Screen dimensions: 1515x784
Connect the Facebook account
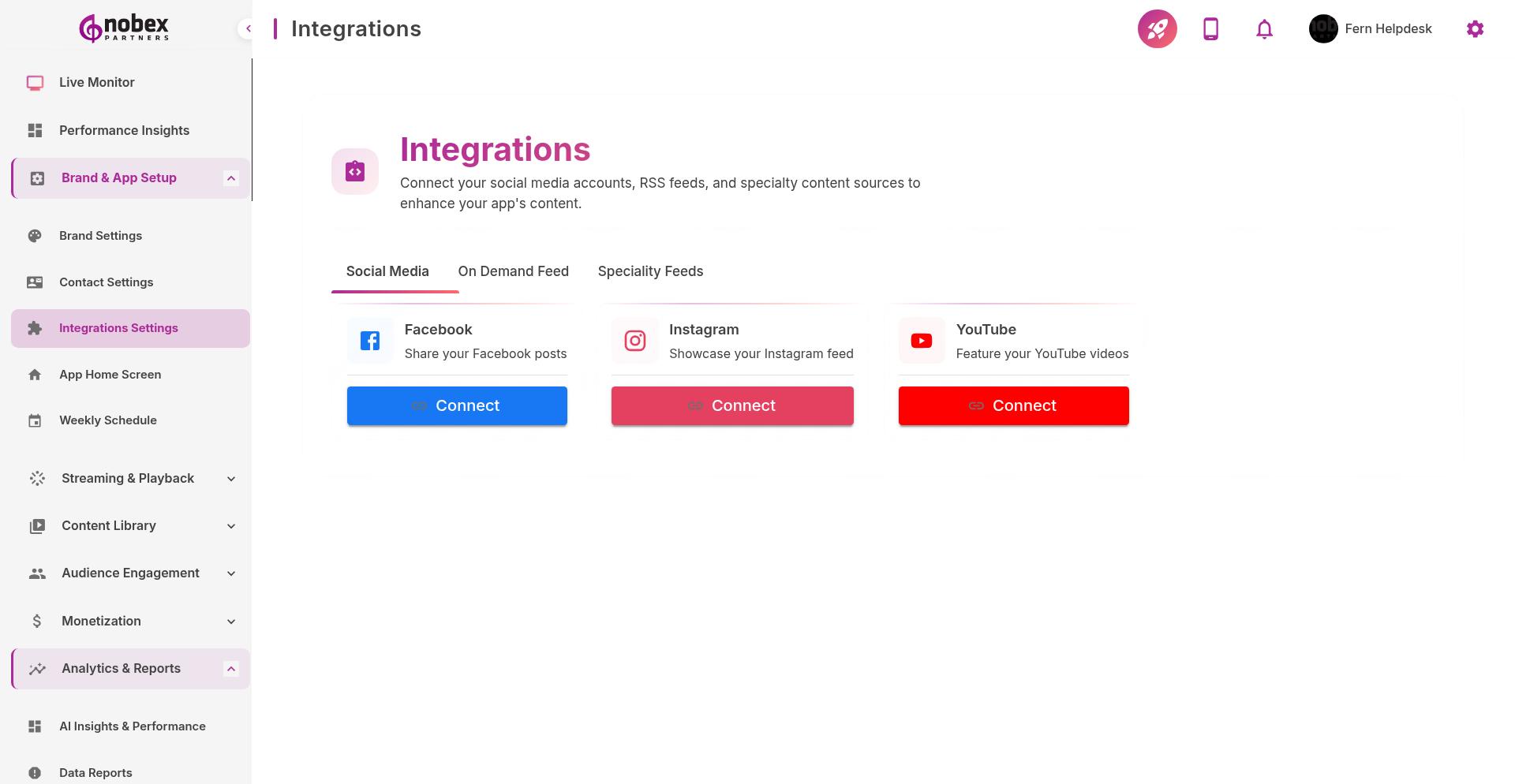[457, 405]
